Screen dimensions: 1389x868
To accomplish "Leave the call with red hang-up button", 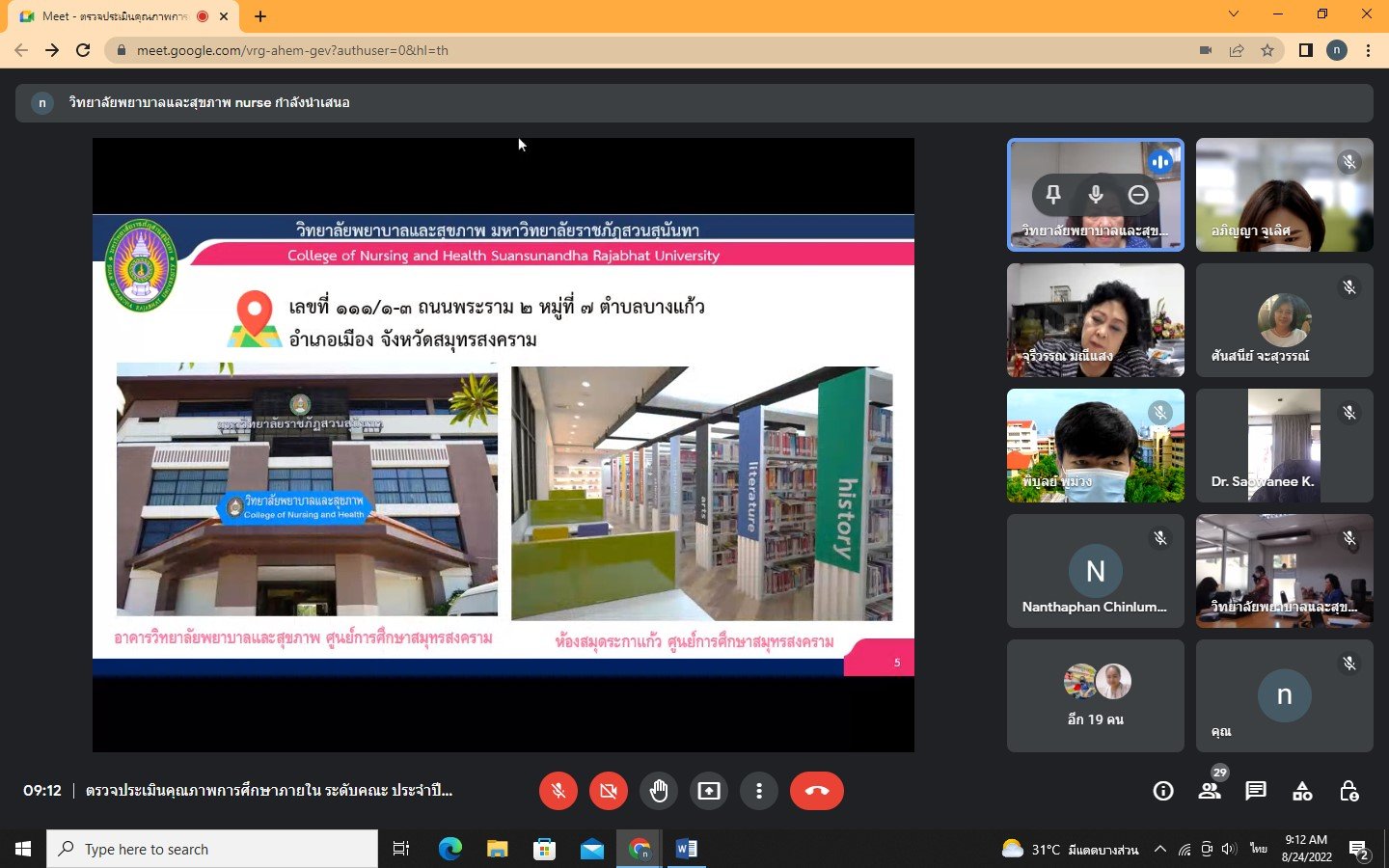I will [x=816, y=791].
